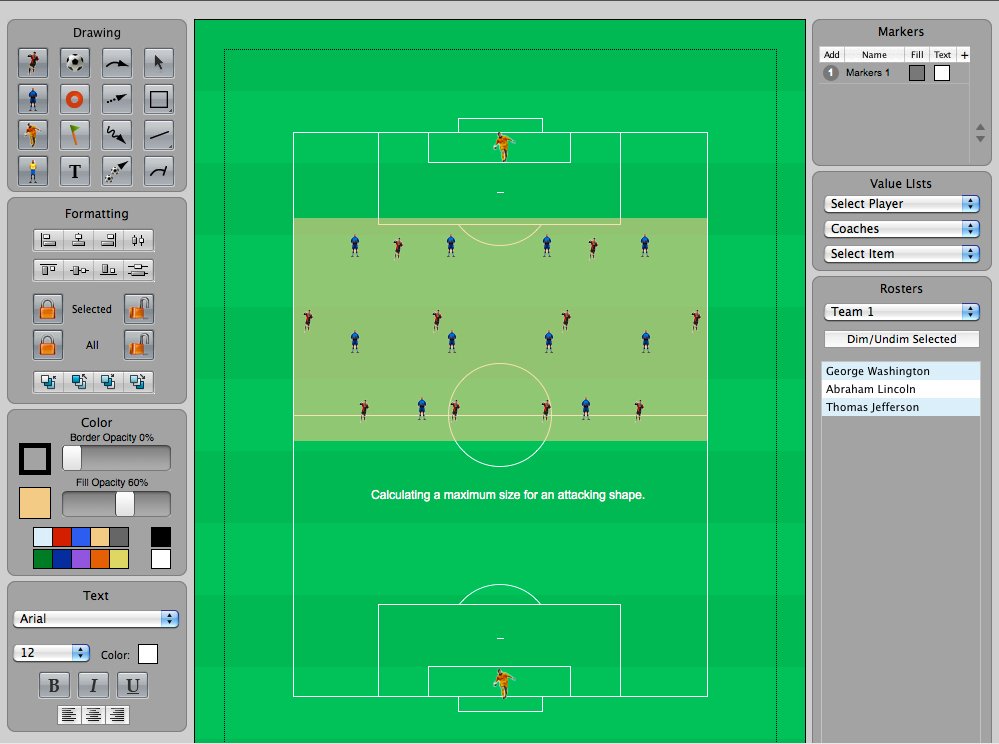This screenshot has height=744, width=999.
Task: Align selected objects to top edges
Action: (48, 270)
